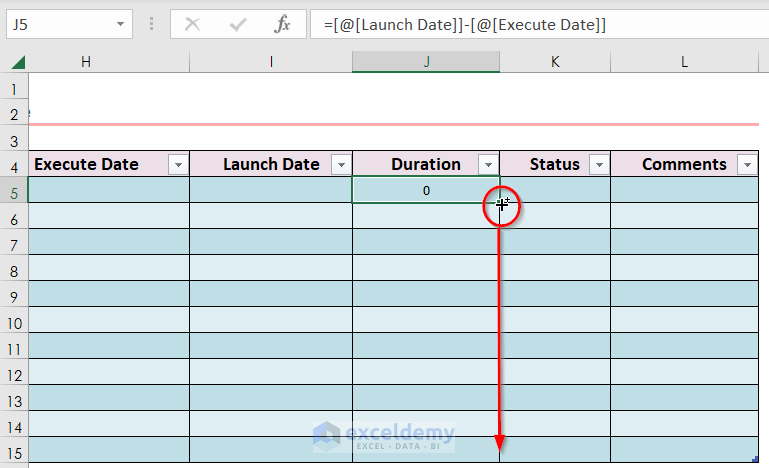The image size is (769, 468).
Task: Click the table resize handle in Comments row 15
Action: pyautogui.click(x=755, y=459)
